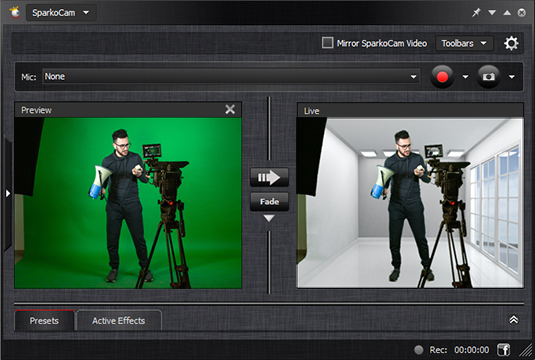The height and width of the screenshot is (360, 535).
Task: Open the Mic source dropdown showing None
Action: [231, 76]
